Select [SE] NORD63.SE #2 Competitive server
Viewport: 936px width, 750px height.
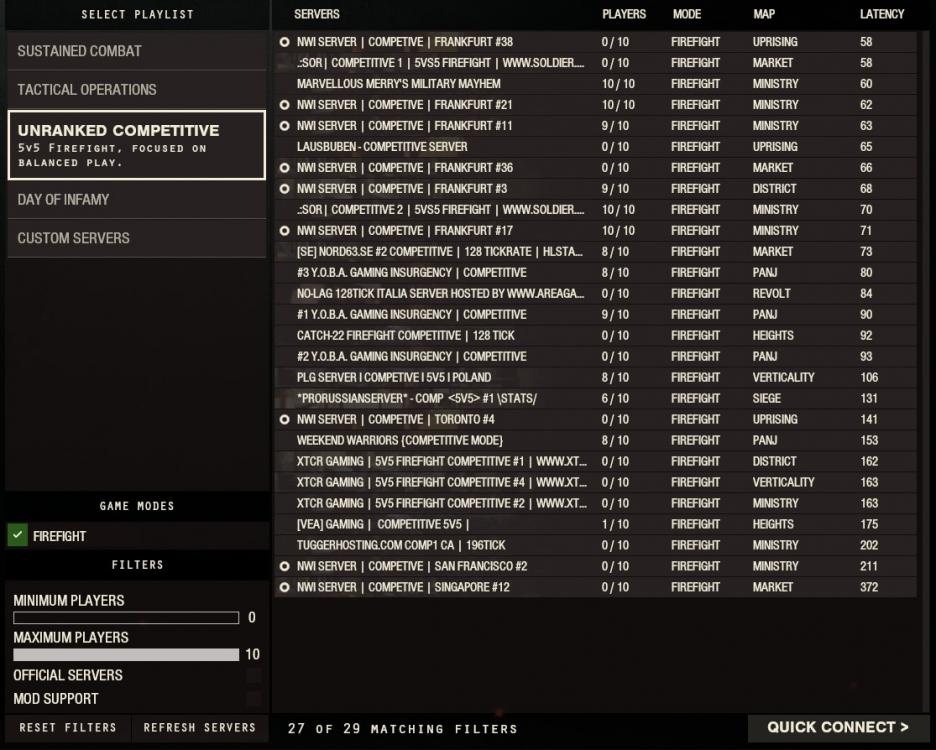point(595,252)
